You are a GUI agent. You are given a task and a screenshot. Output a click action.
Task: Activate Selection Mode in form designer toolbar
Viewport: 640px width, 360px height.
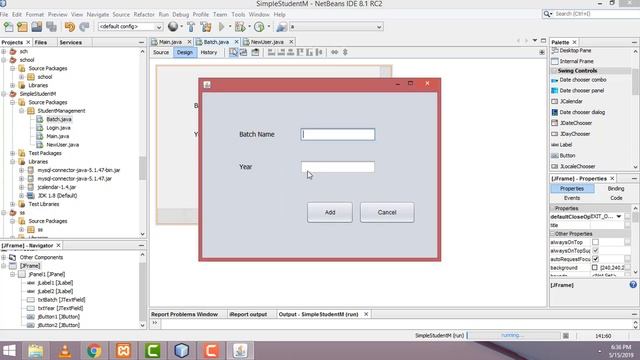(233, 52)
